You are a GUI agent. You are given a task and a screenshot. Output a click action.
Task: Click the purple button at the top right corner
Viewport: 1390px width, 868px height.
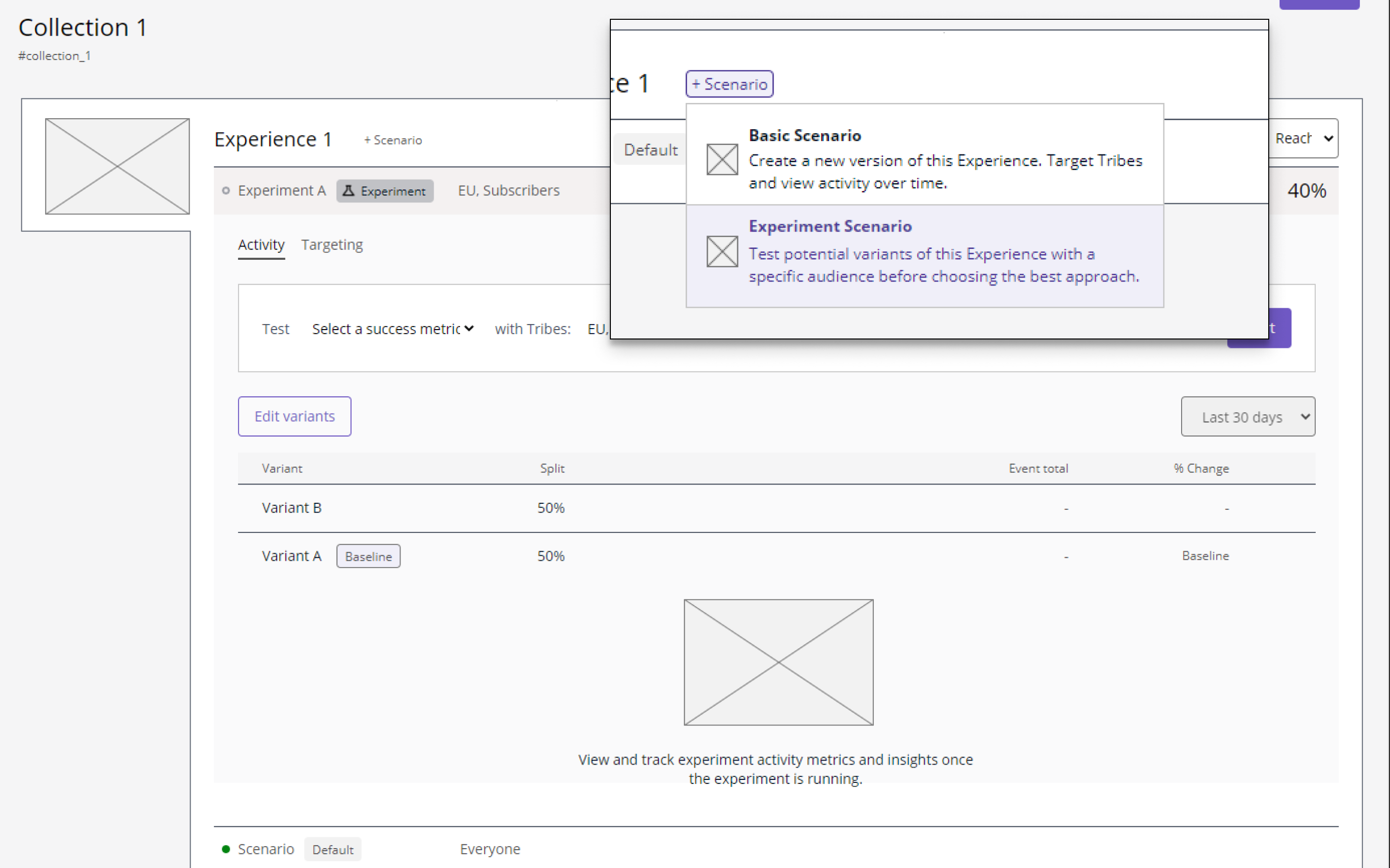1319,3
